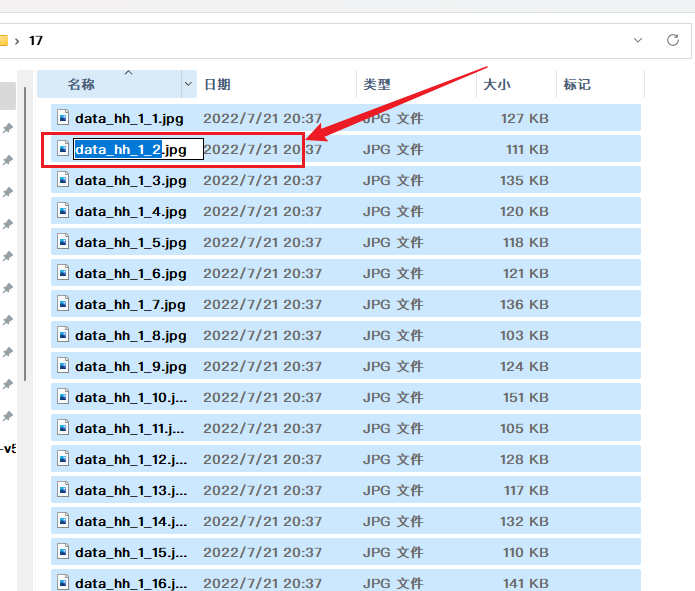
Task: Select the file name data_hh_1_8.jpg
Action: click(131, 337)
